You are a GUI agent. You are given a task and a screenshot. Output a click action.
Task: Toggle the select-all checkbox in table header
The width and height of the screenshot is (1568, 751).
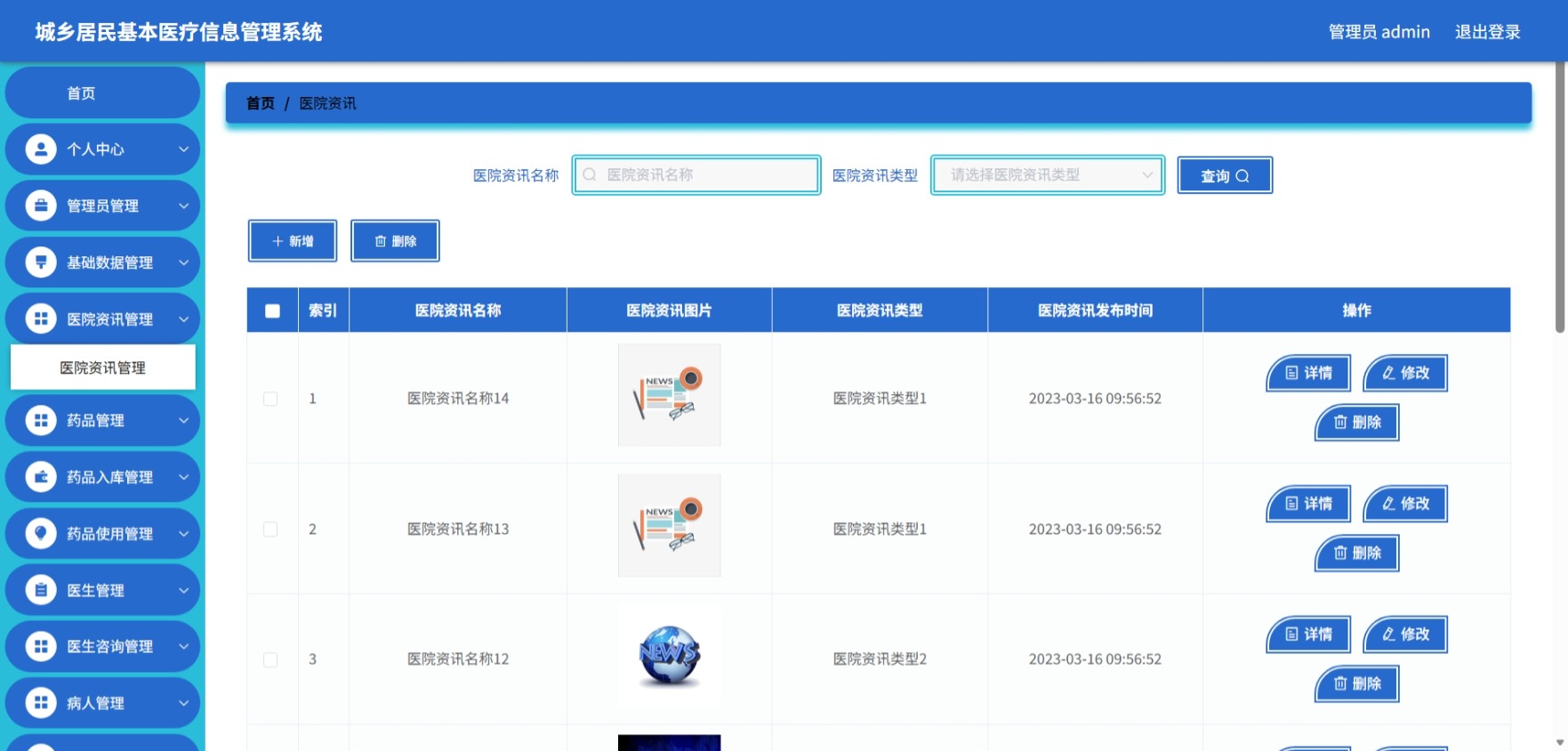(x=272, y=311)
